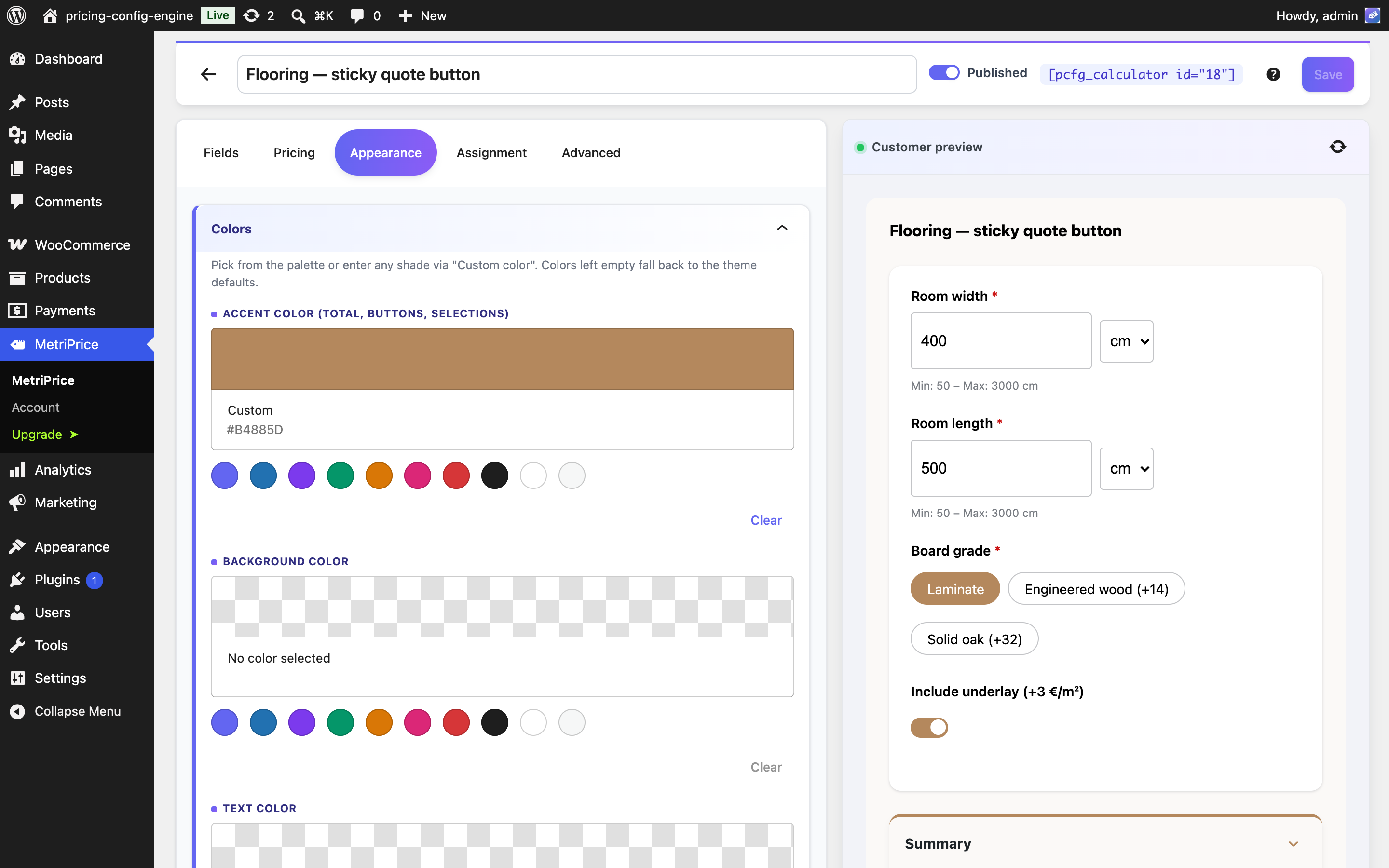The height and width of the screenshot is (868, 1389).
Task: Click the Room width value field
Action: point(1001,341)
